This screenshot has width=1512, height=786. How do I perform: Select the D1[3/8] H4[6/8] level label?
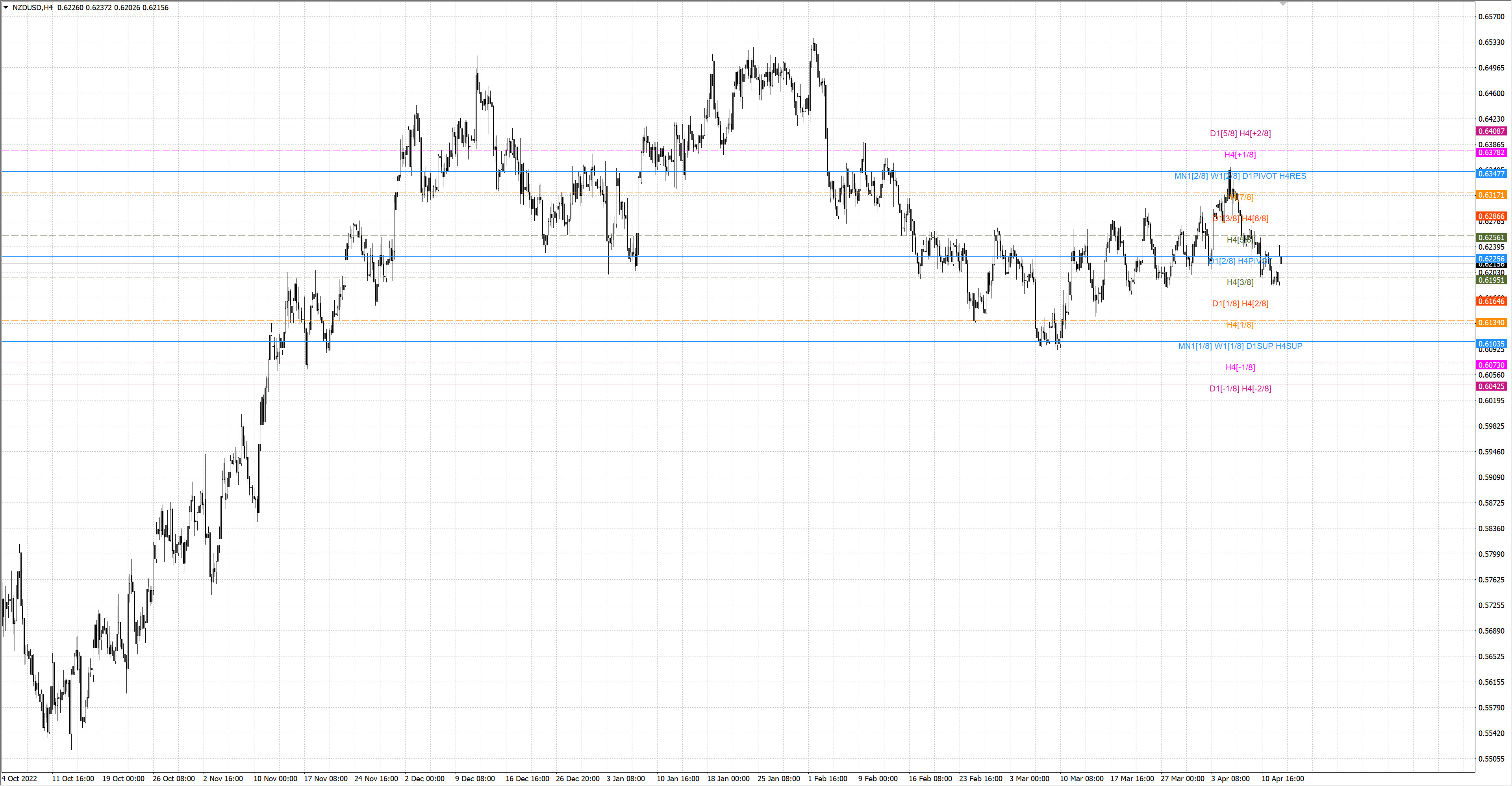coord(1240,219)
